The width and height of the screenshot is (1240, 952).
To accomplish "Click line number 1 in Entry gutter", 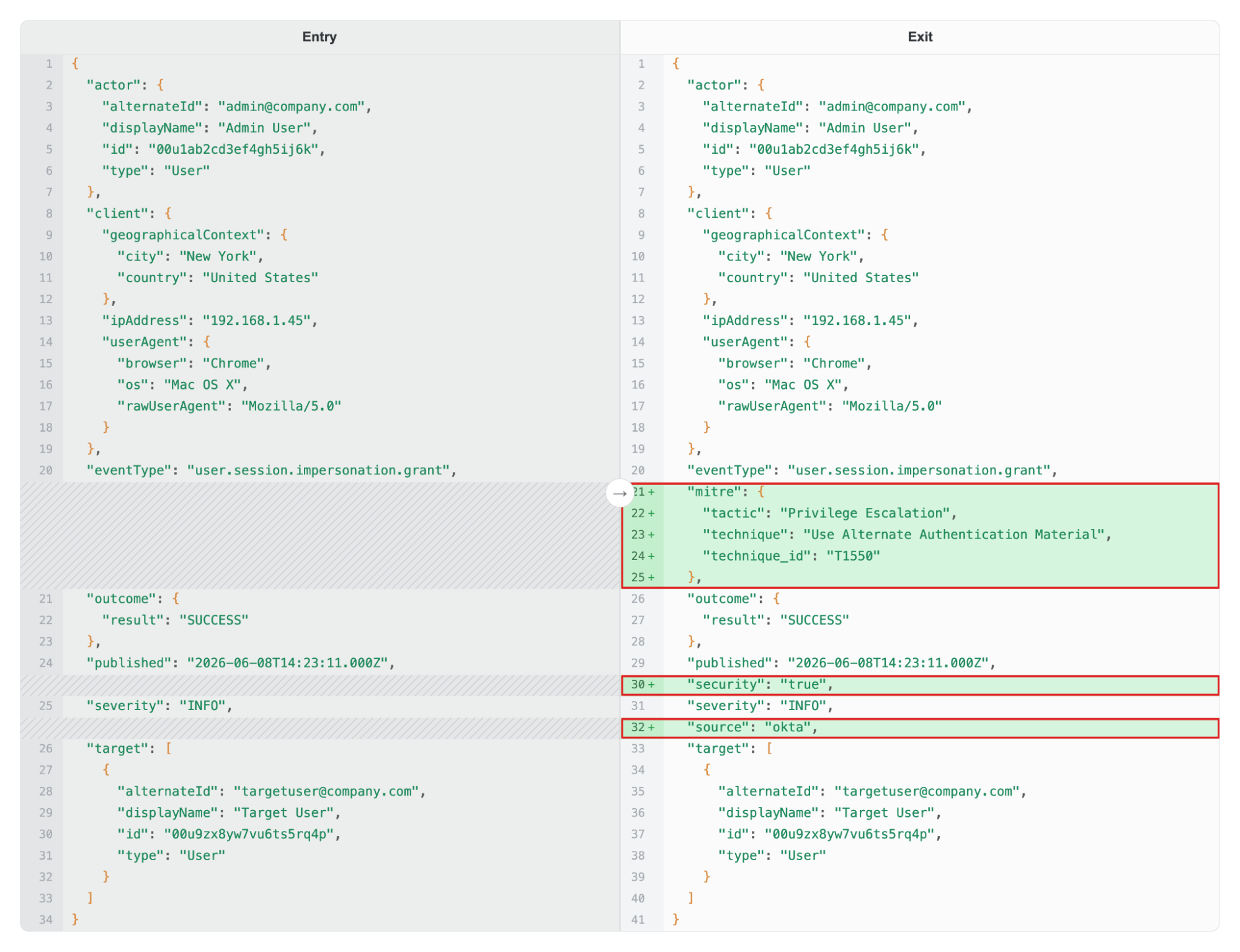I will tap(49, 64).
